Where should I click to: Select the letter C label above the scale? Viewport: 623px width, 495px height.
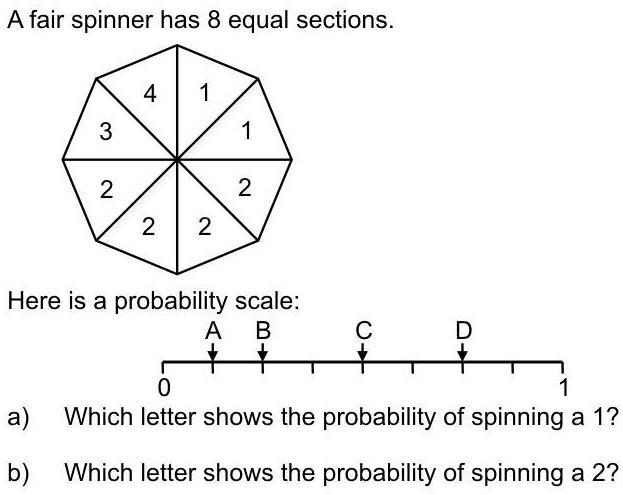tap(363, 330)
